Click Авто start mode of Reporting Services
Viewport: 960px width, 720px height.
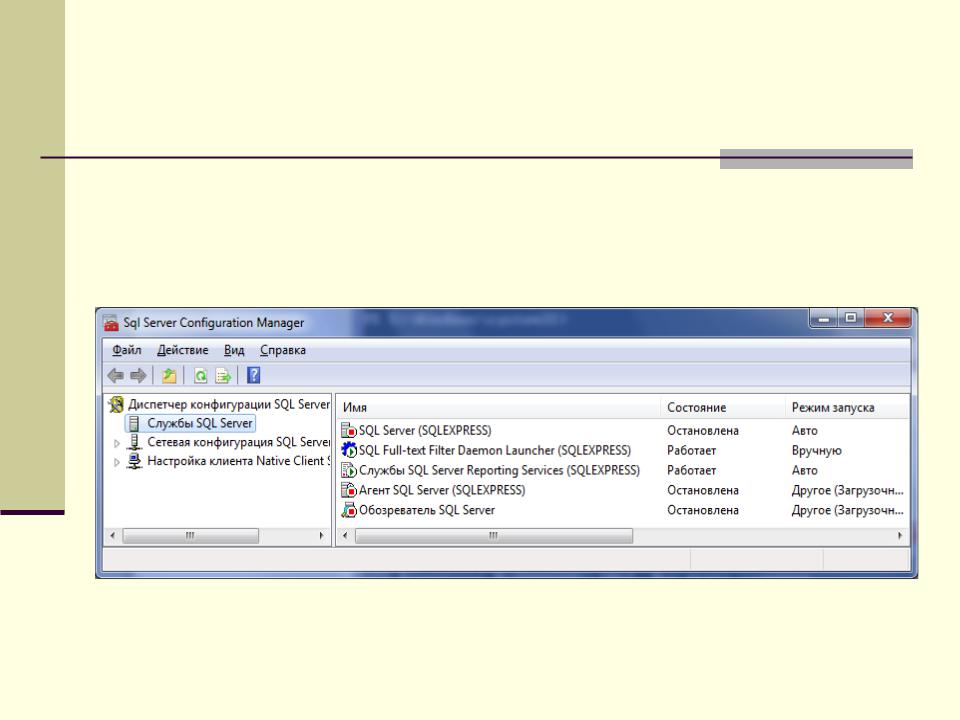pos(804,470)
